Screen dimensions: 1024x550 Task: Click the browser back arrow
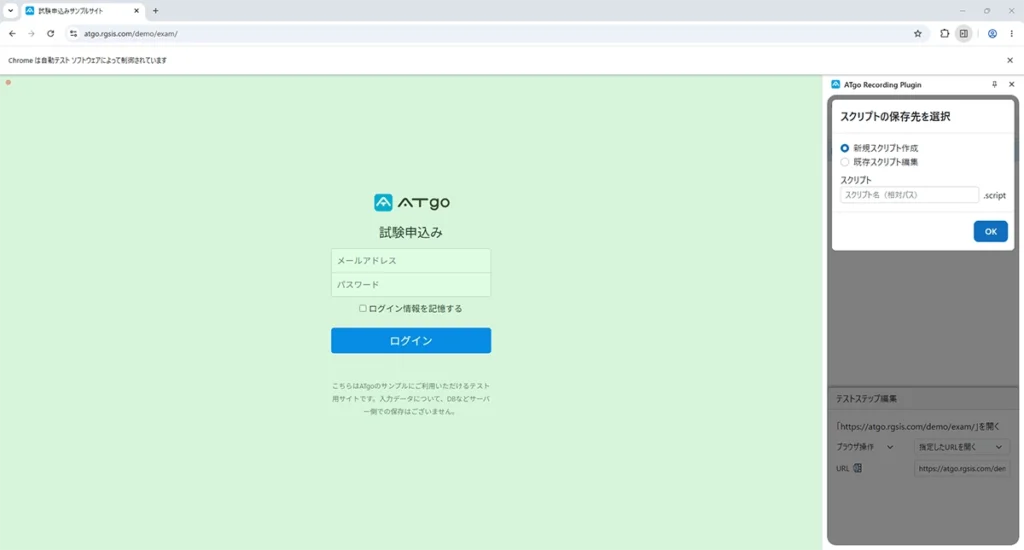[x=12, y=33]
